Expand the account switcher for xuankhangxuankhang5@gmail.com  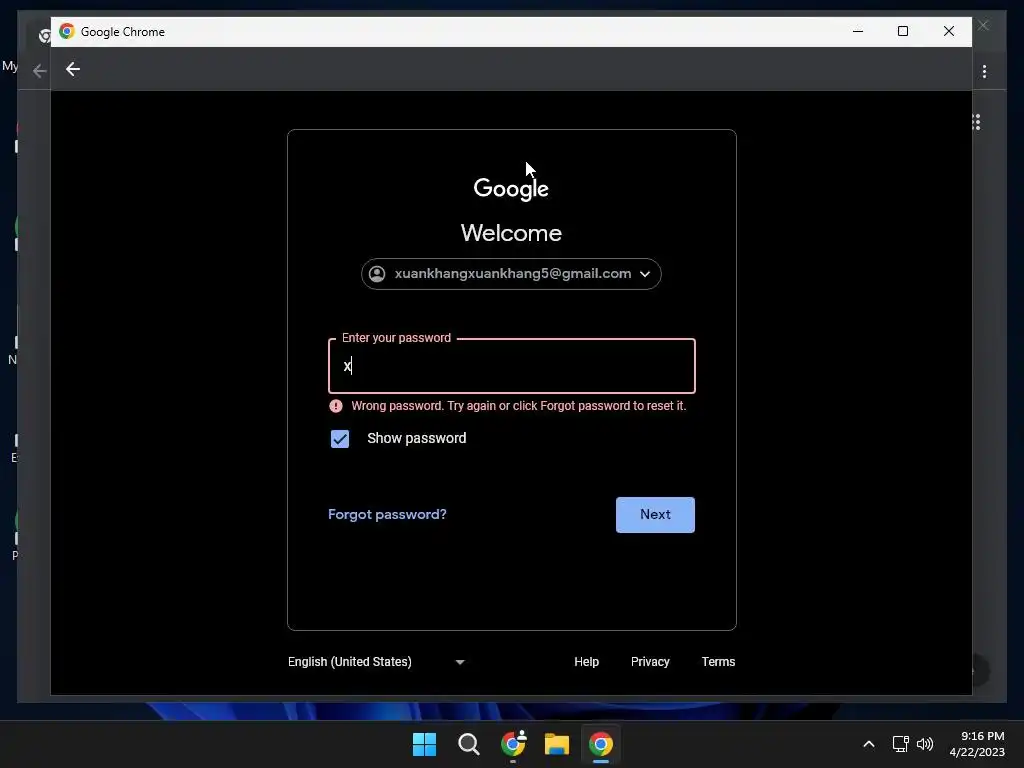[x=511, y=274]
